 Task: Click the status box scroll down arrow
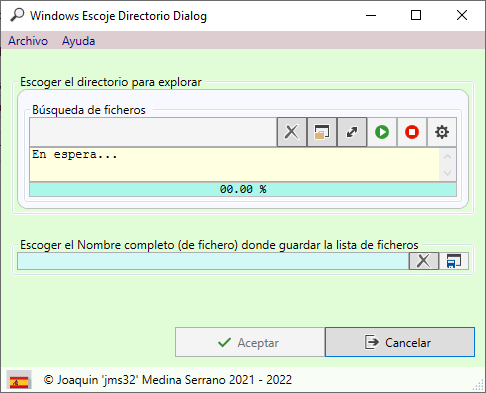point(448,173)
